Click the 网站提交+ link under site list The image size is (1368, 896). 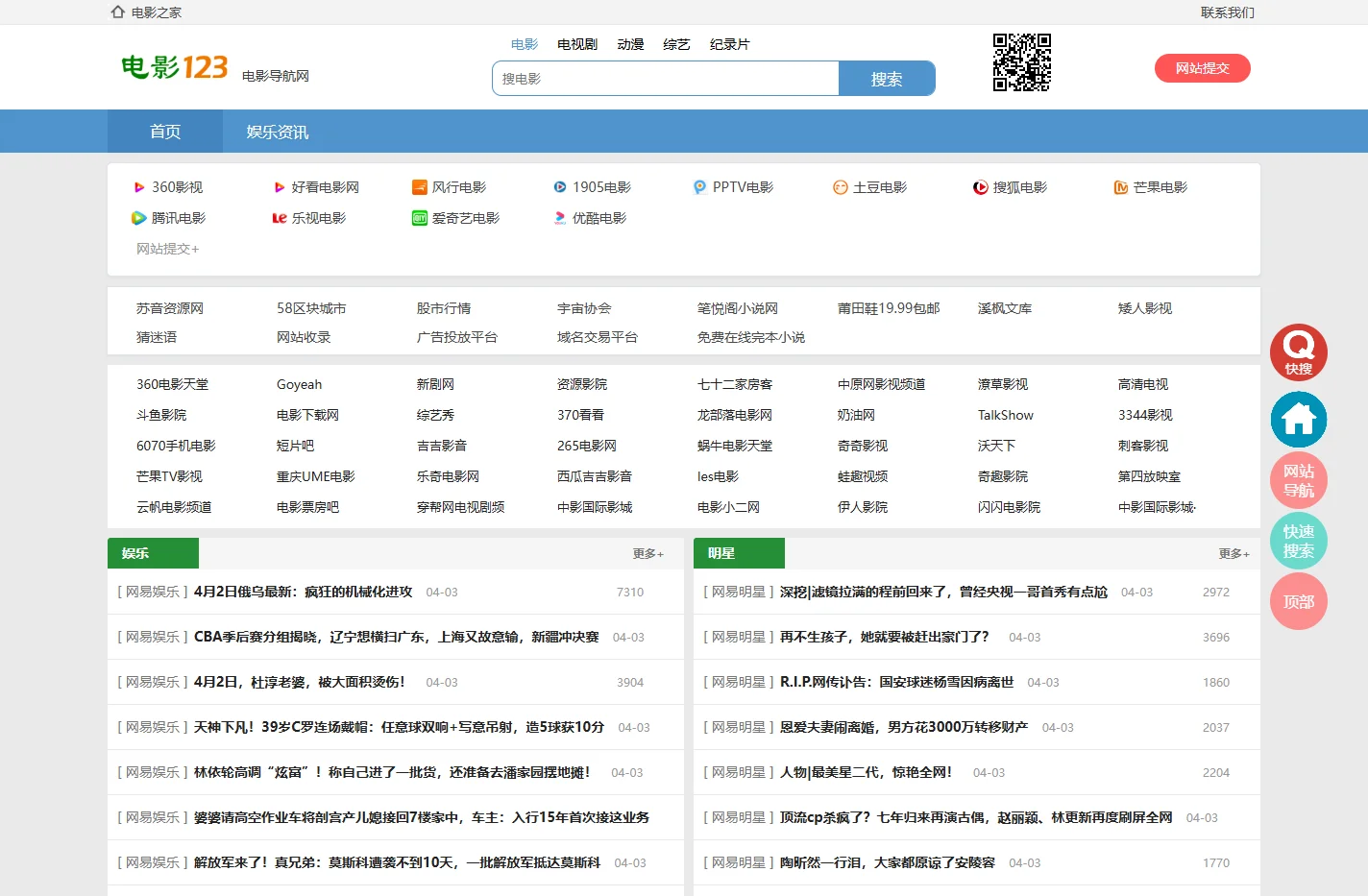[168, 249]
